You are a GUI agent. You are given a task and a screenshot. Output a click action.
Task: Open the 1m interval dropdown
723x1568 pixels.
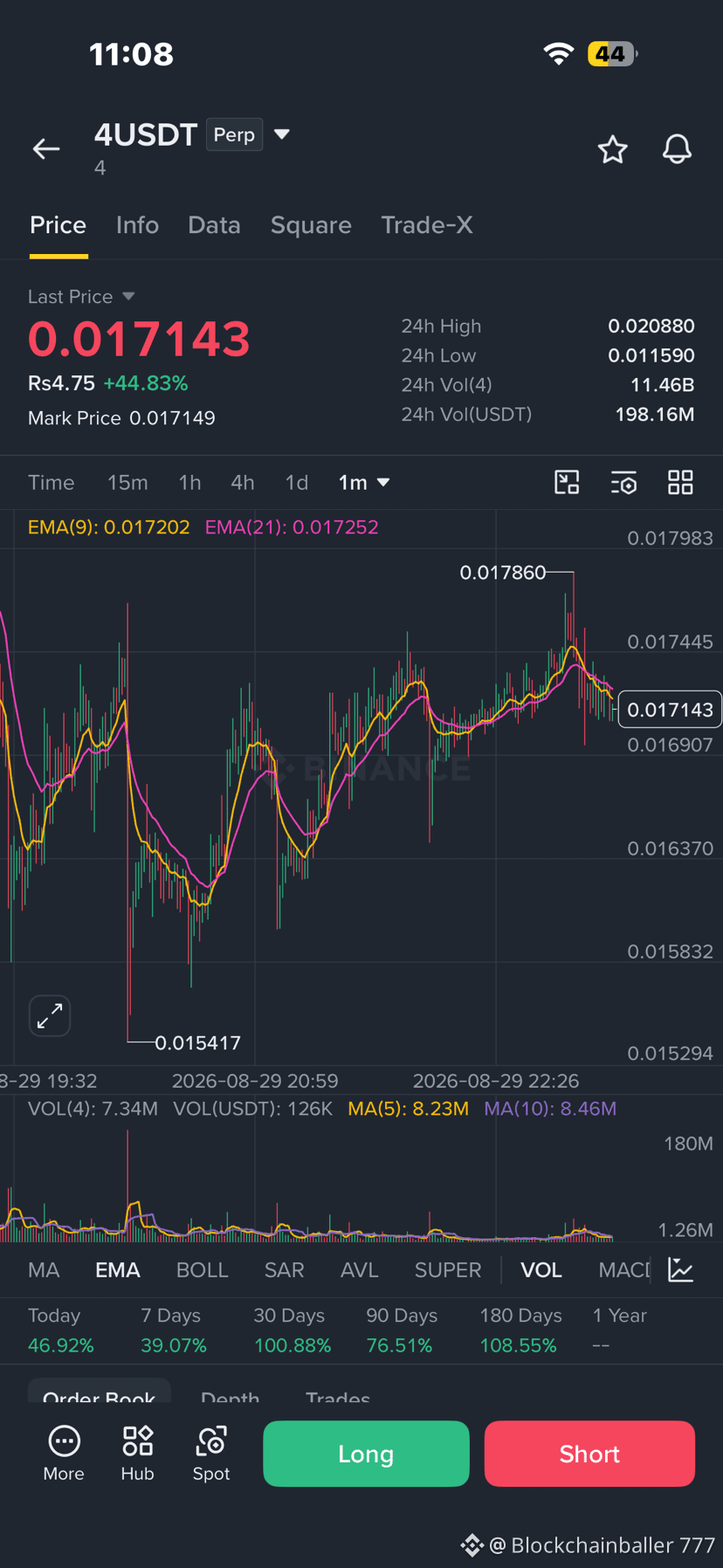[364, 482]
